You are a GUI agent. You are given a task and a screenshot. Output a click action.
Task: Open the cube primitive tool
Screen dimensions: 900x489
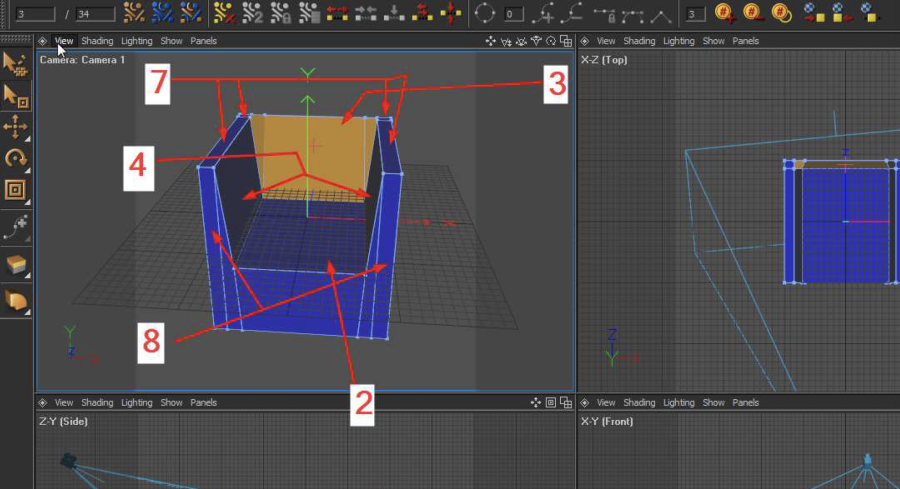coord(15,265)
